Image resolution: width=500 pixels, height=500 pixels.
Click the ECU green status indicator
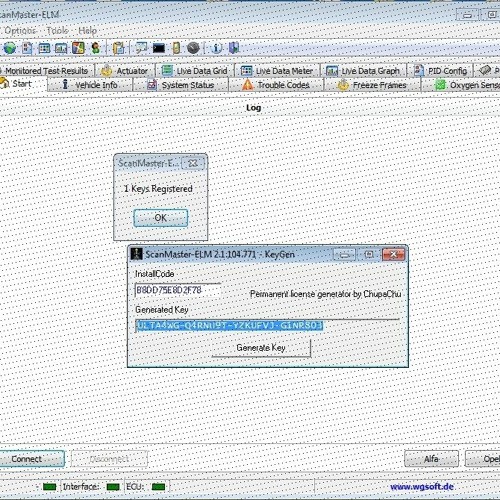(158, 487)
